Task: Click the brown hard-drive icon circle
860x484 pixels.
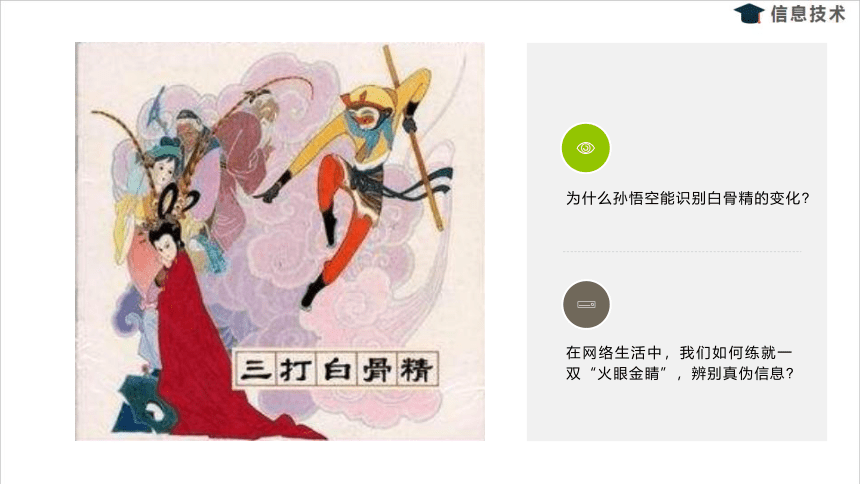Action: click(x=586, y=304)
